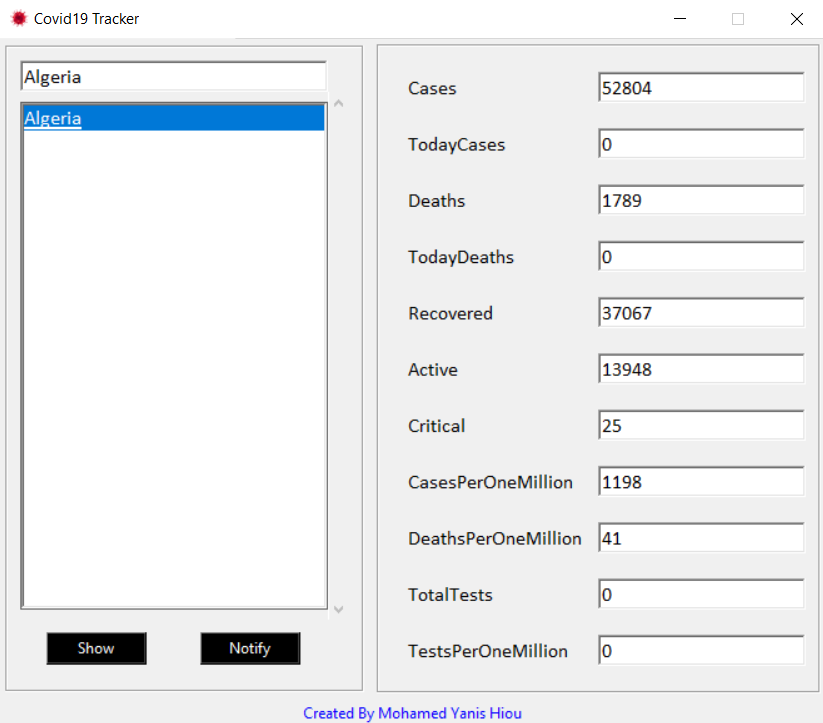Image resolution: width=823 pixels, height=723 pixels.
Task: Click the TotalTests value field
Action: 701,595
